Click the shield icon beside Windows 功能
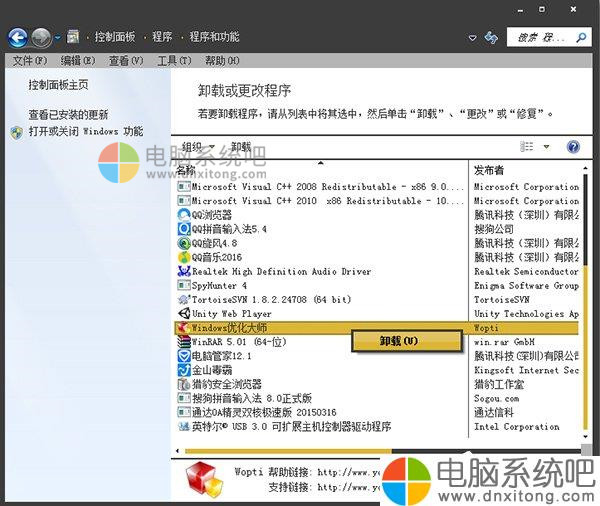 tap(17, 132)
